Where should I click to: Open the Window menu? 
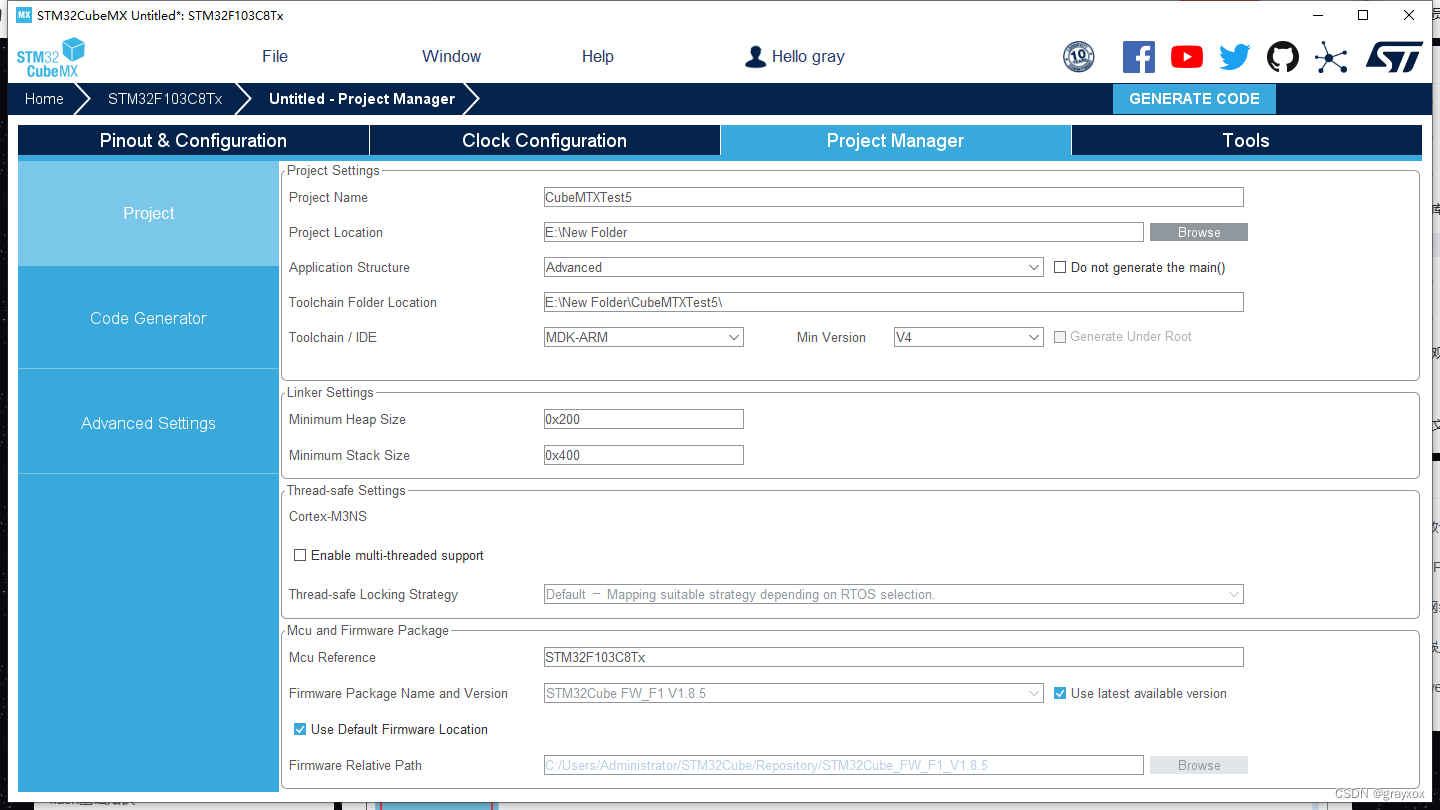click(x=451, y=57)
